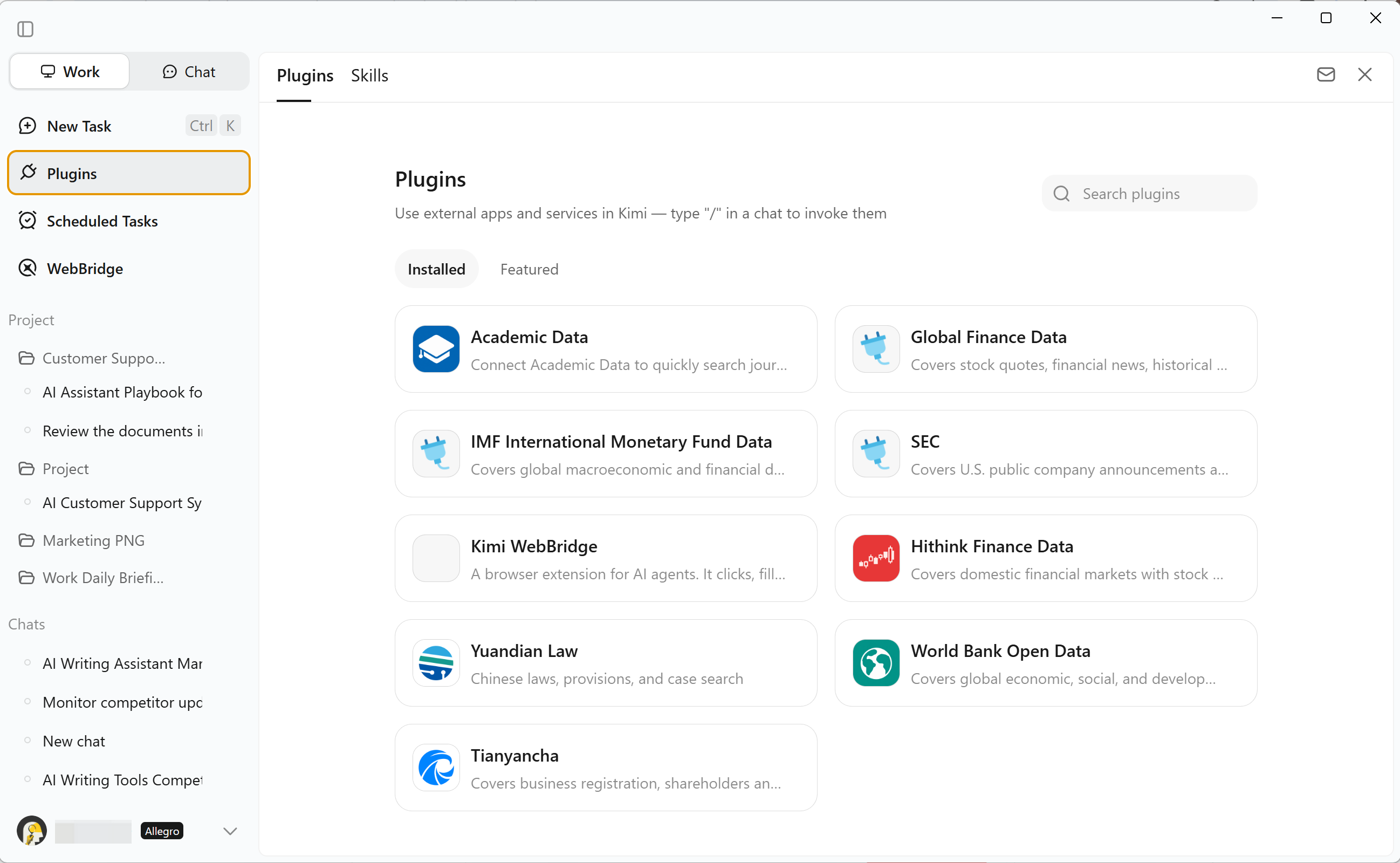This screenshot has width=1400, height=863.
Task: Click the Allegro plan badge
Action: coord(162,831)
